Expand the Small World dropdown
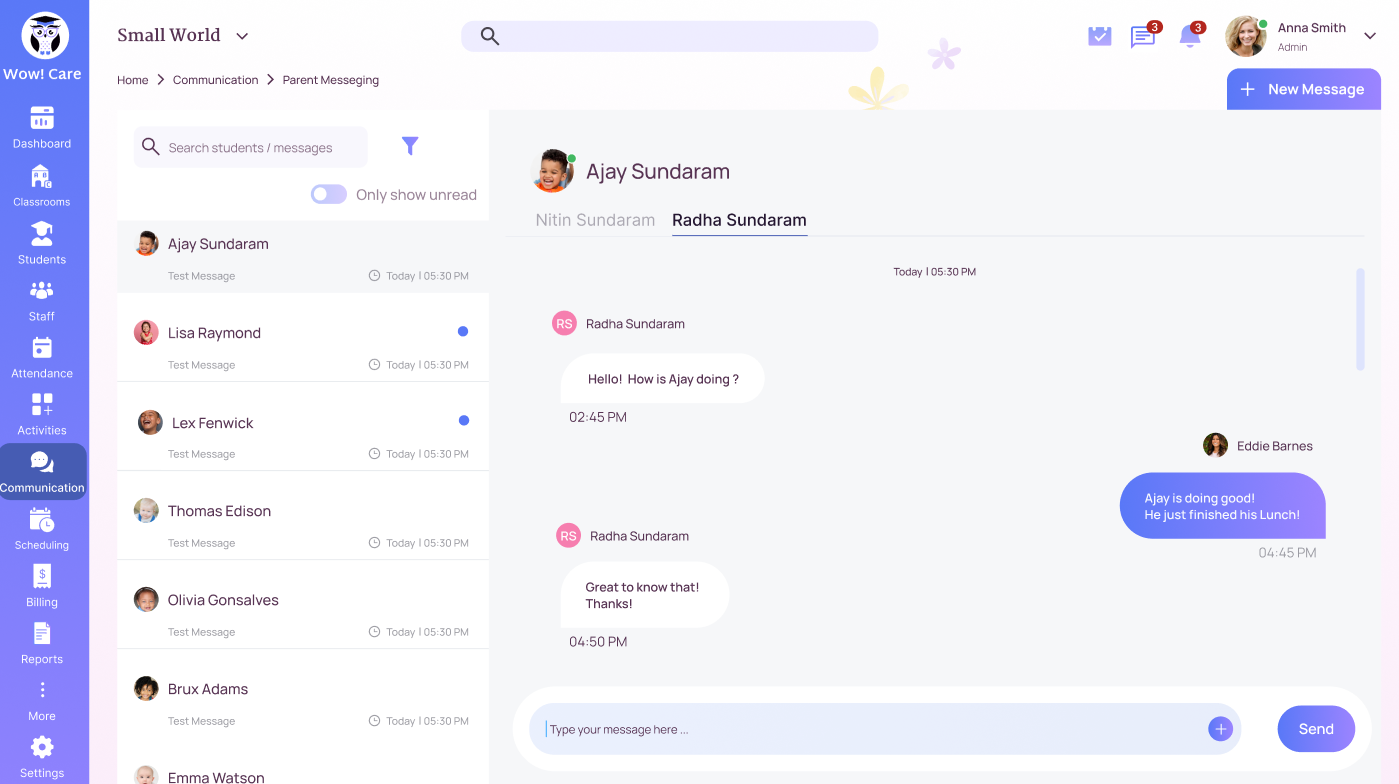The image size is (1399, 784). tap(242, 36)
